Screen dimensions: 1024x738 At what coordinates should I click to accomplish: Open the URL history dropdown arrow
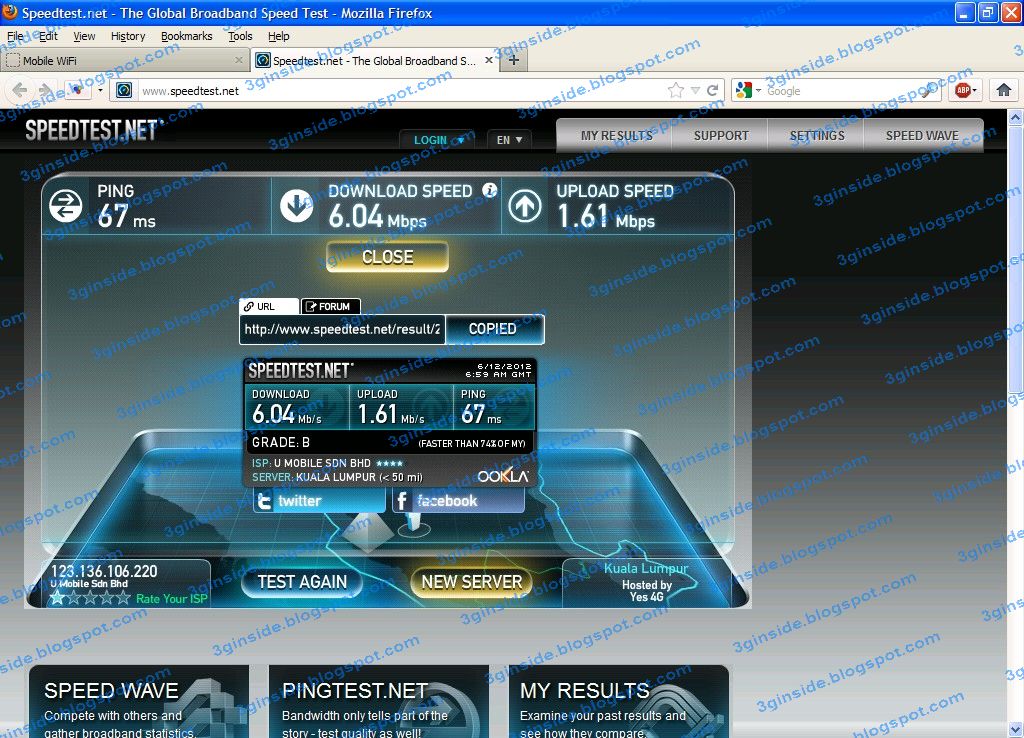pos(695,91)
